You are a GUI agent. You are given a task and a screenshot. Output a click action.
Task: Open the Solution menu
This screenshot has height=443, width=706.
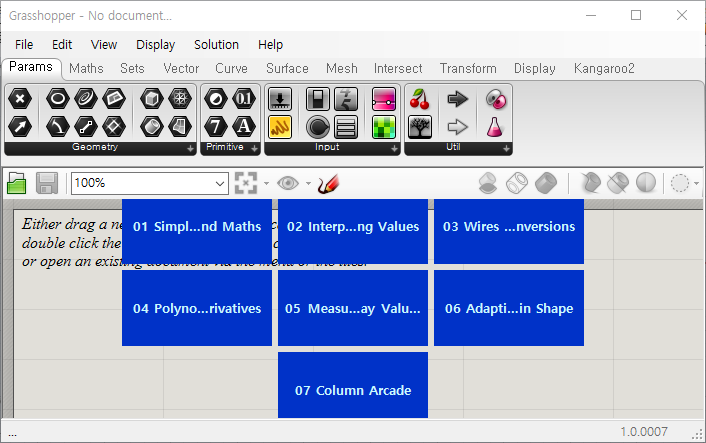point(216,45)
